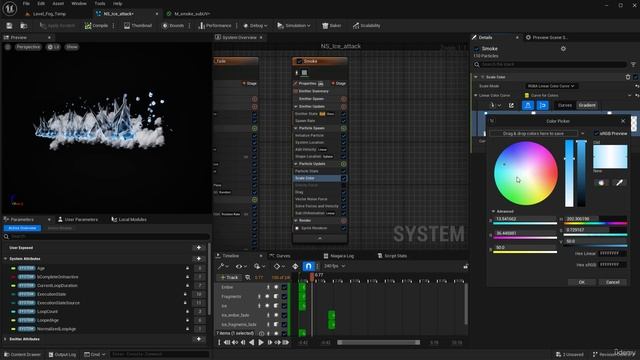Switch curve editor to Gradient view
The height and width of the screenshot is (360, 640).
[x=587, y=105]
